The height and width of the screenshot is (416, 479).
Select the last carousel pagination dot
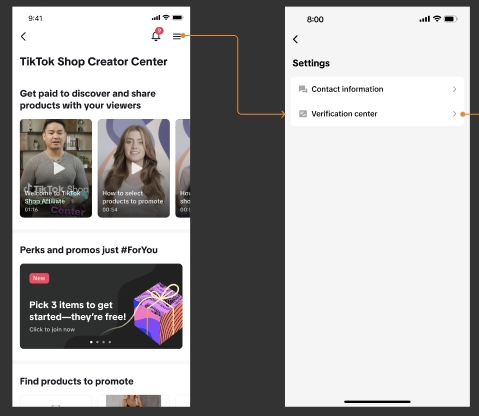click(110, 342)
